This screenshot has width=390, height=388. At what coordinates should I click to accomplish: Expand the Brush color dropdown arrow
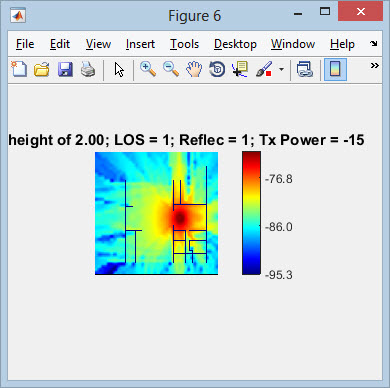(x=281, y=69)
